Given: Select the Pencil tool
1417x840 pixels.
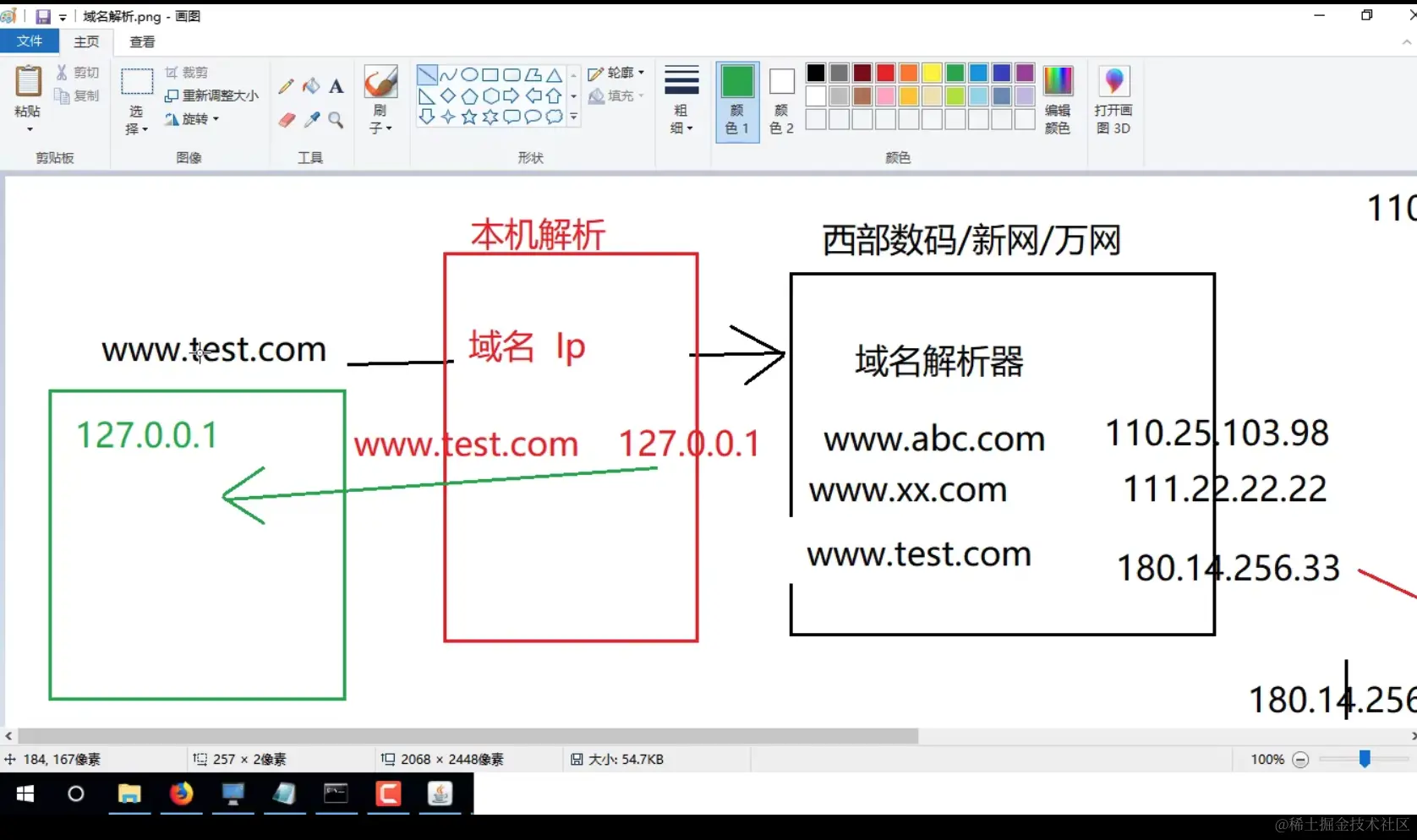Looking at the screenshot, I should (286, 85).
